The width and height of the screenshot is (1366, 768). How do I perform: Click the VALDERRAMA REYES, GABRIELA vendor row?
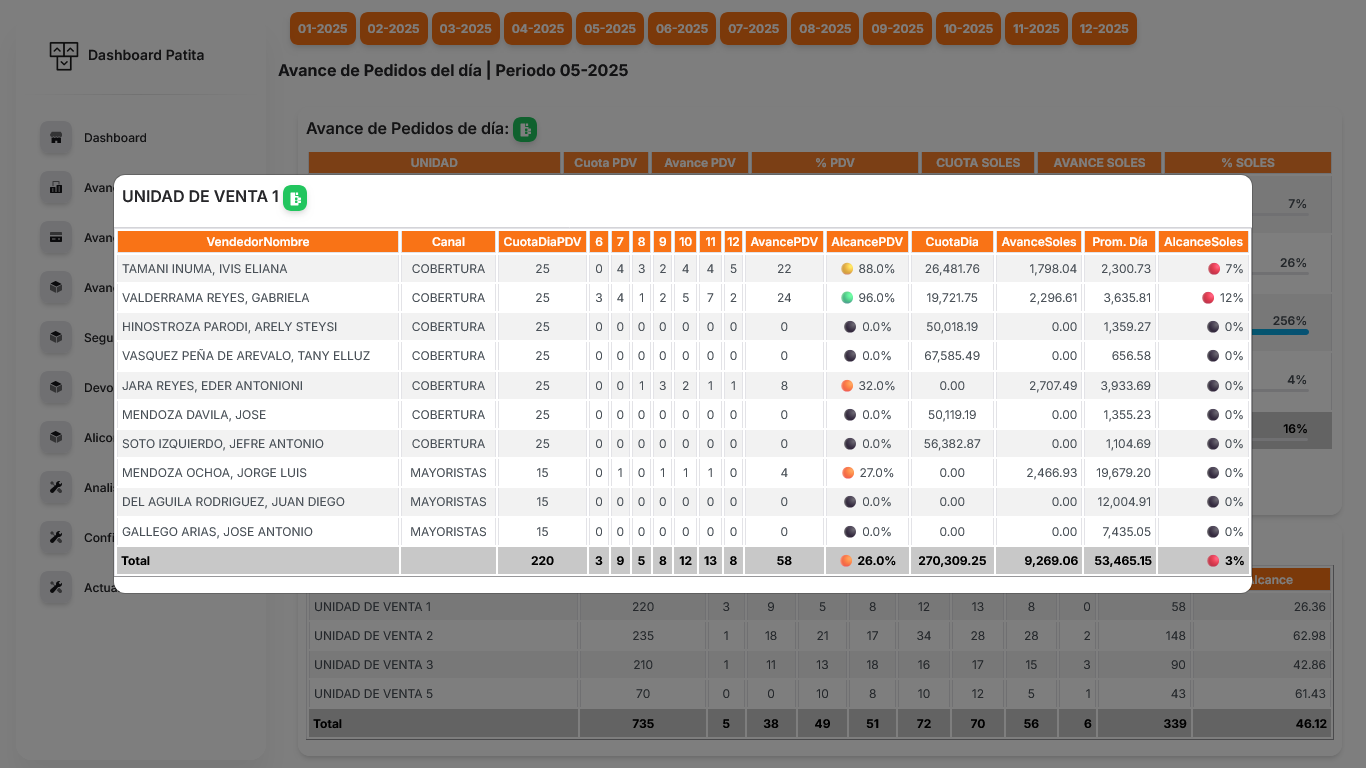point(250,297)
